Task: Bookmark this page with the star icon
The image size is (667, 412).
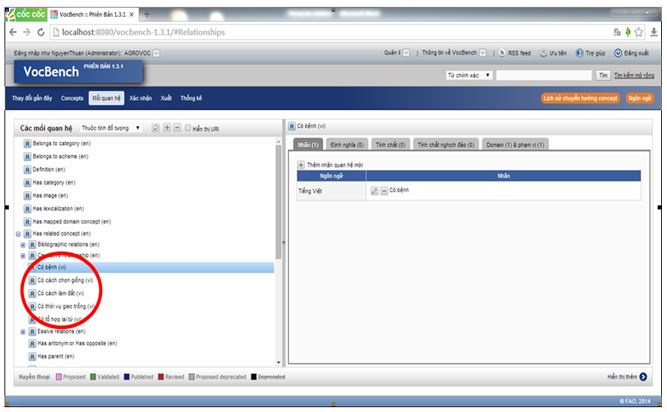Action: (638, 32)
